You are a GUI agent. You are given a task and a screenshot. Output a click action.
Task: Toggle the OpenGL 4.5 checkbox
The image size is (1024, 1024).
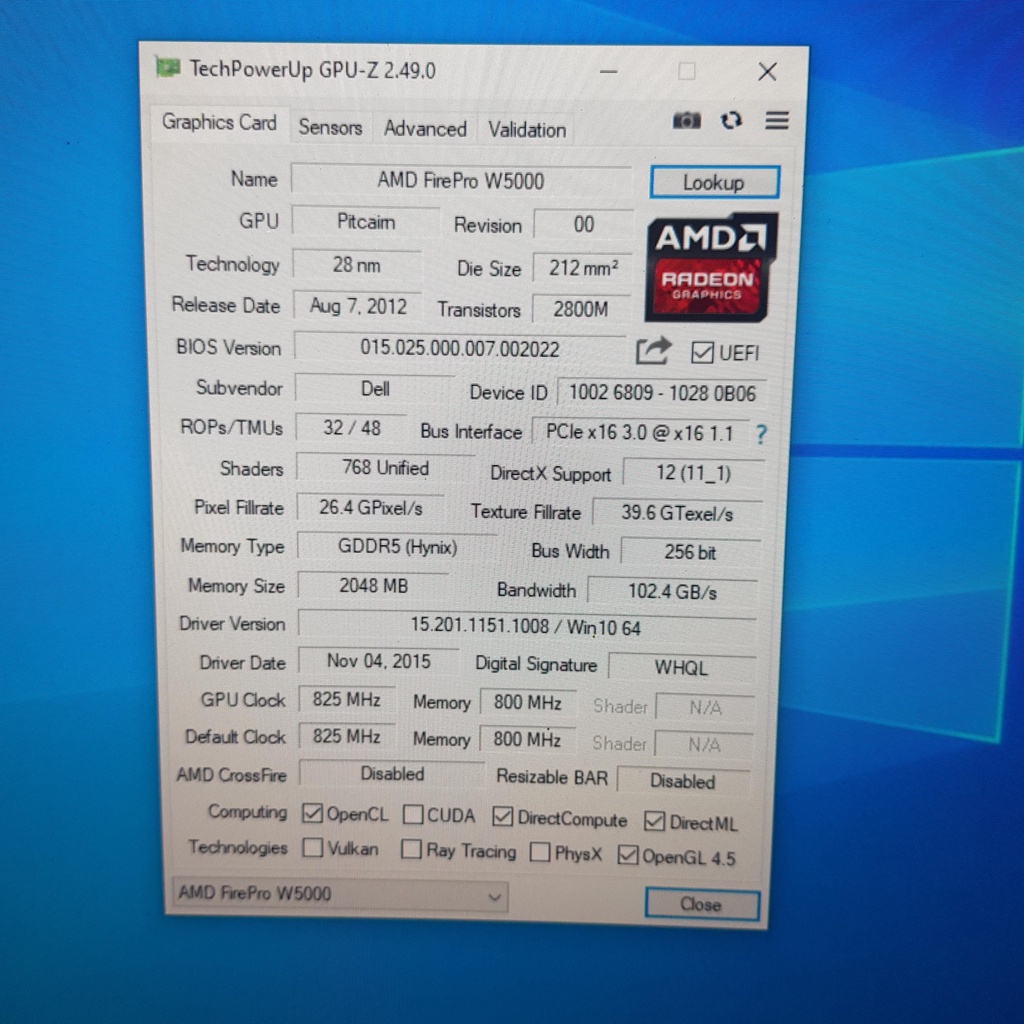click(628, 854)
